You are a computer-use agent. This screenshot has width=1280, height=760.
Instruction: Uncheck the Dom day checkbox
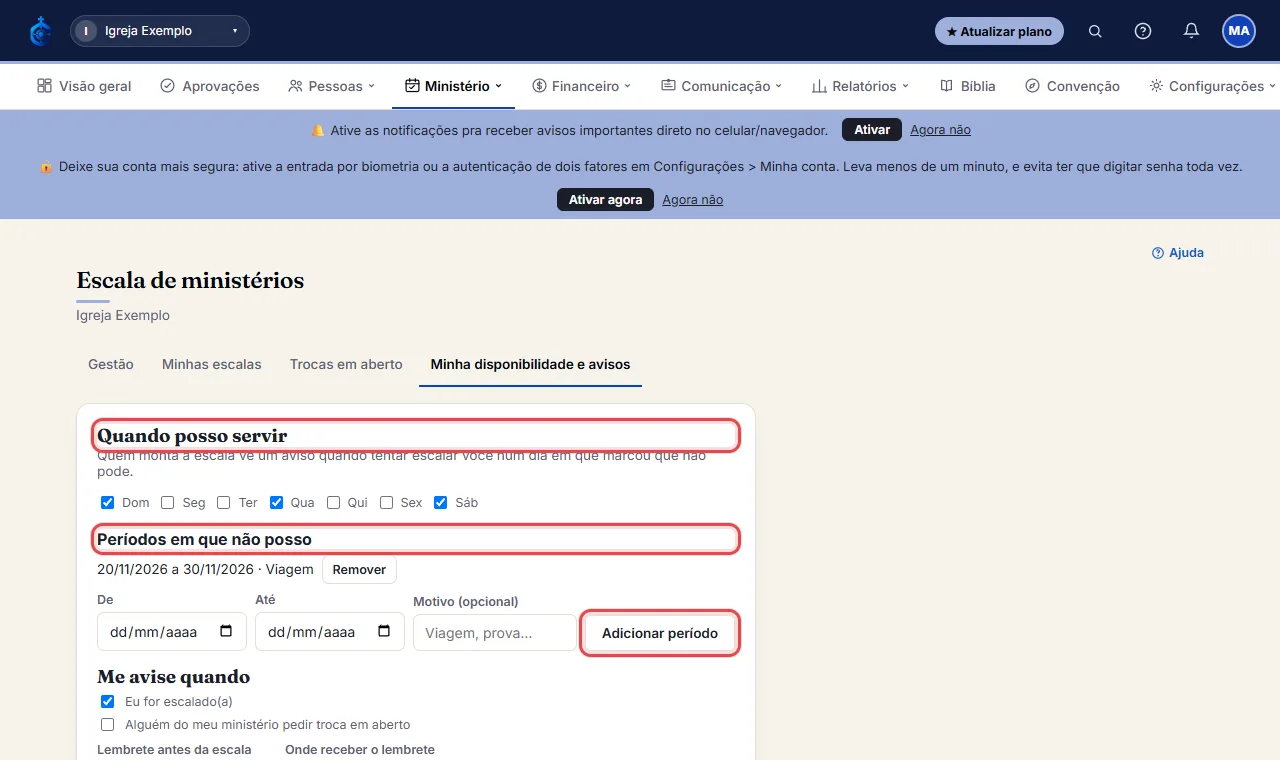107,503
